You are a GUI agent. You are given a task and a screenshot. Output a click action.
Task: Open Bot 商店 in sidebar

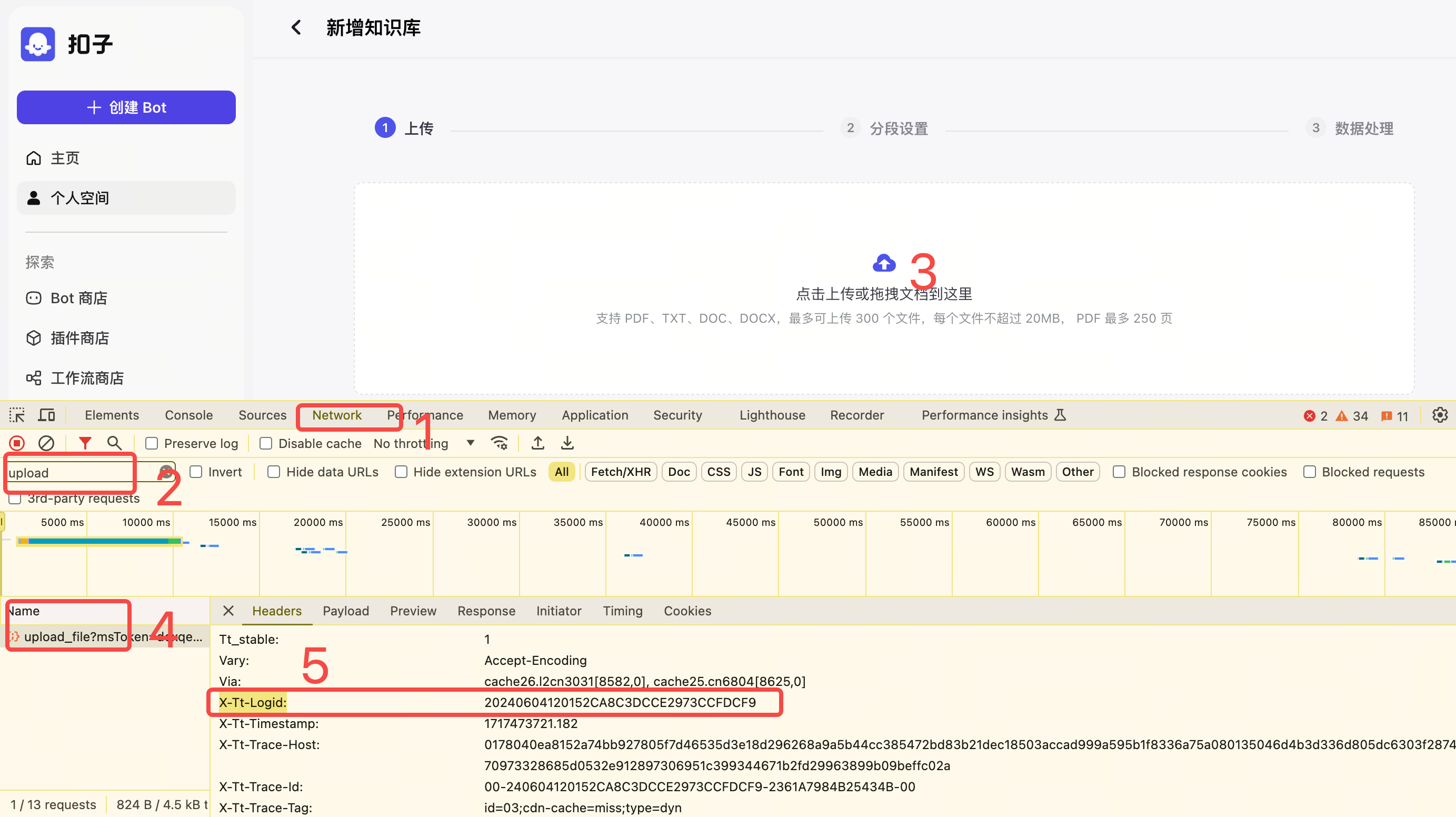78,298
